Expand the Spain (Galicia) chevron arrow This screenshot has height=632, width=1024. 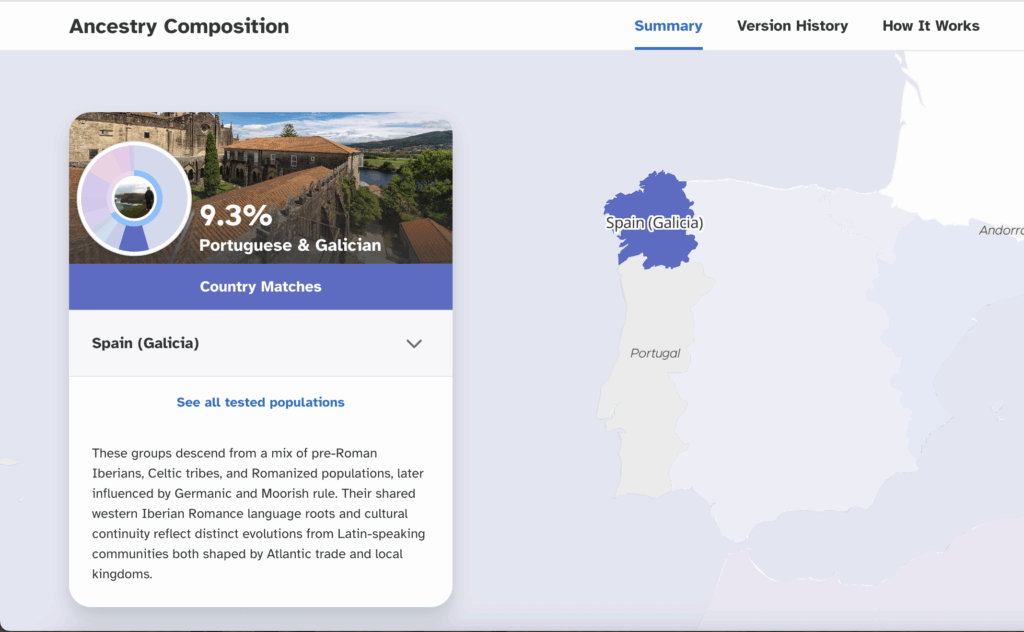pos(414,343)
